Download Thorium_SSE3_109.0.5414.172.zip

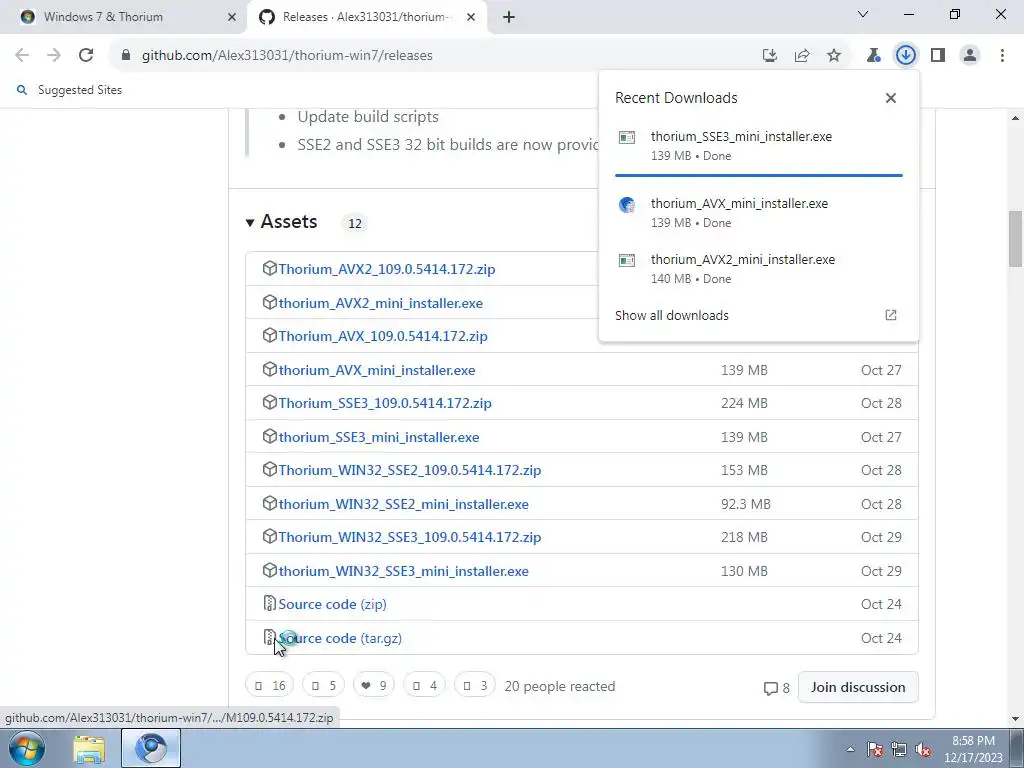pyautogui.click(x=385, y=403)
